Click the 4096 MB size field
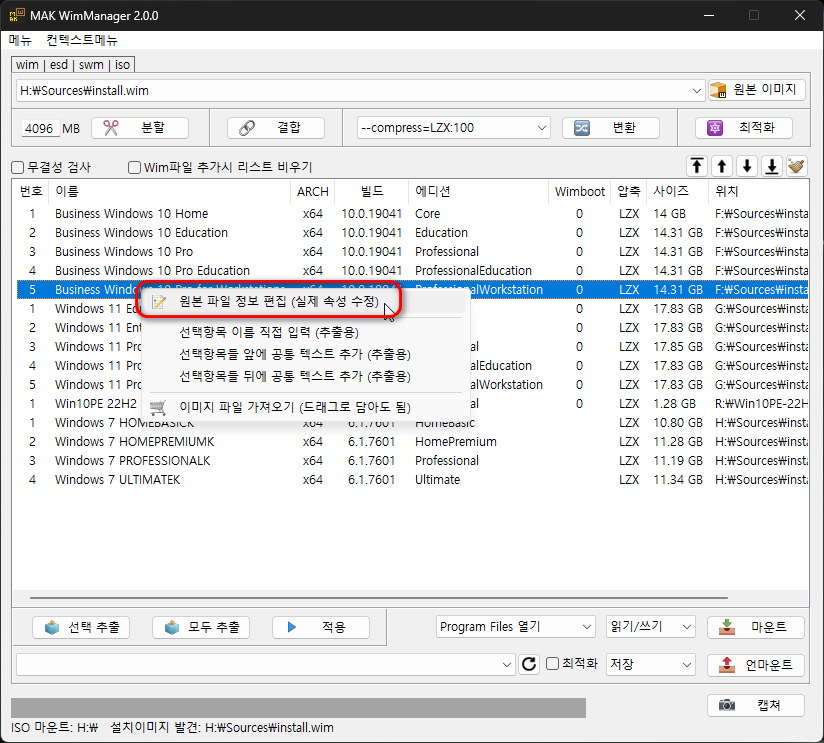This screenshot has width=824, height=743. click(x=39, y=128)
